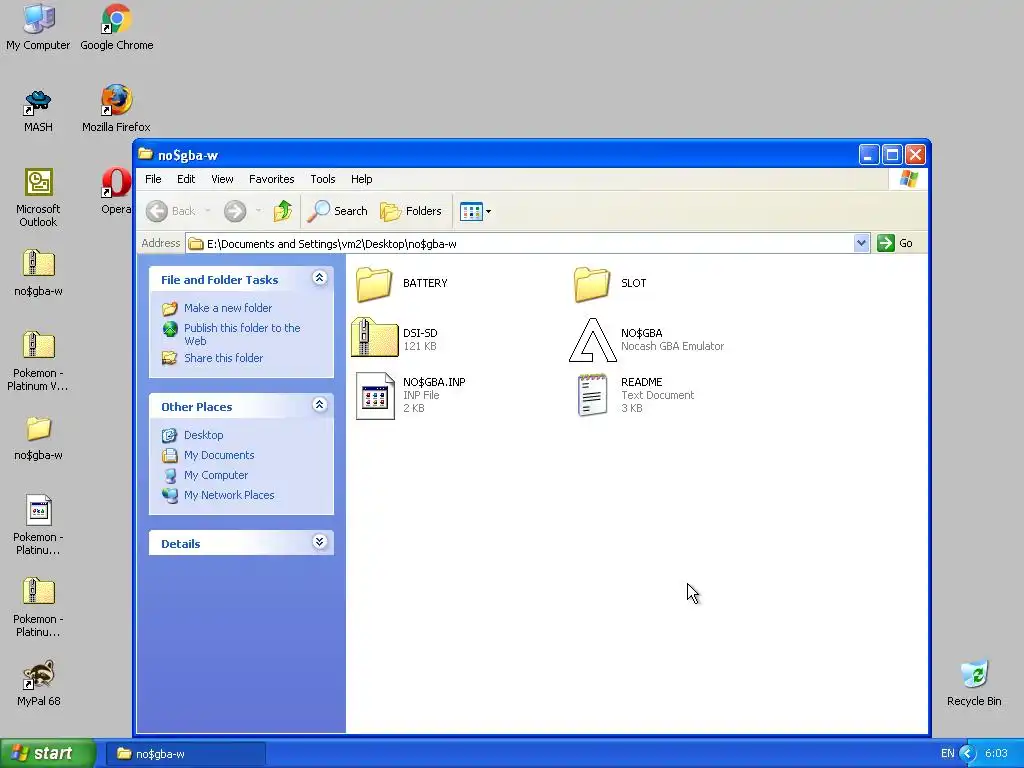Go to My Documents in Other Places

pyautogui.click(x=219, y=455)
